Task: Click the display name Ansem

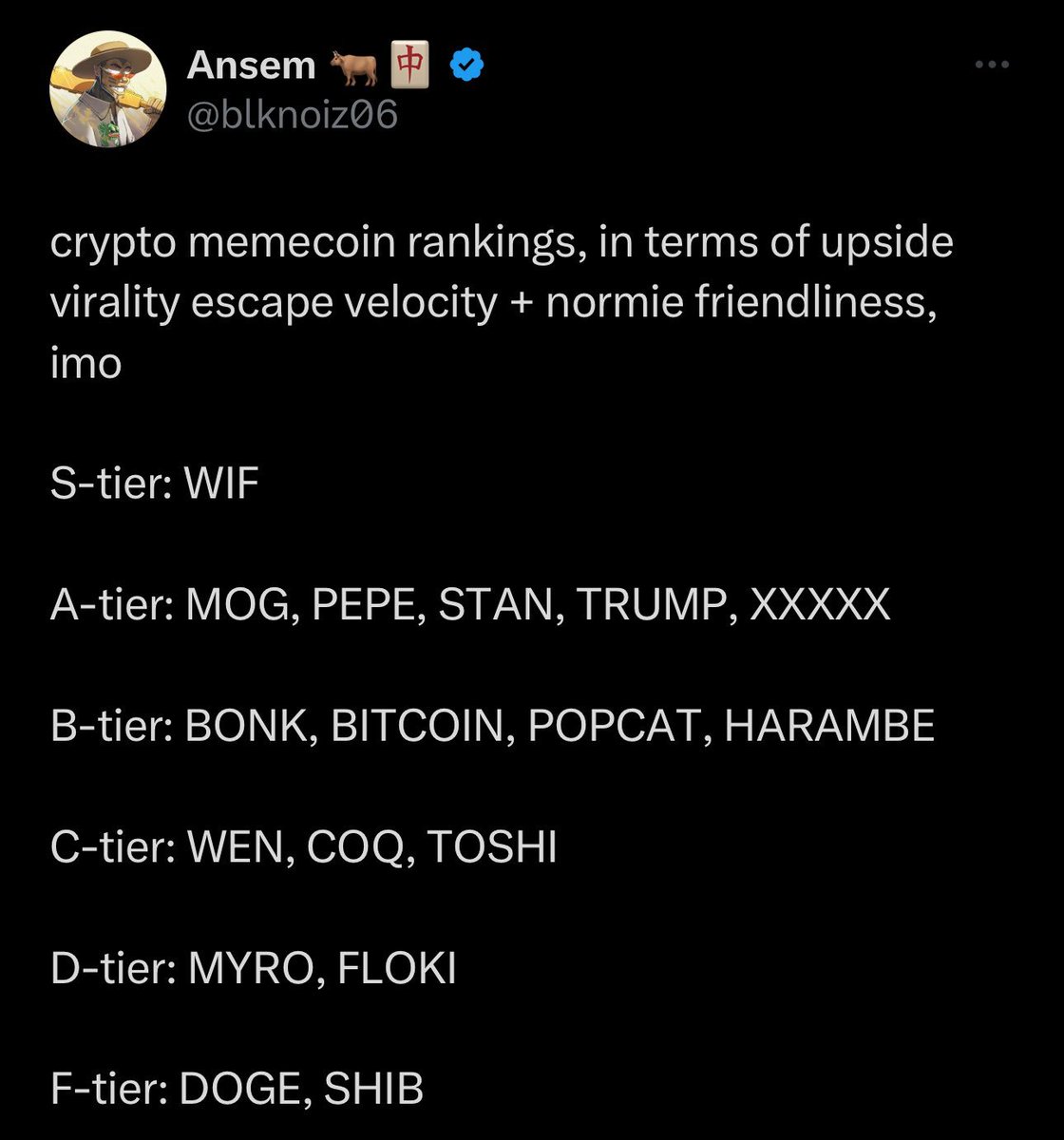Action: click(x=251, y=66)
